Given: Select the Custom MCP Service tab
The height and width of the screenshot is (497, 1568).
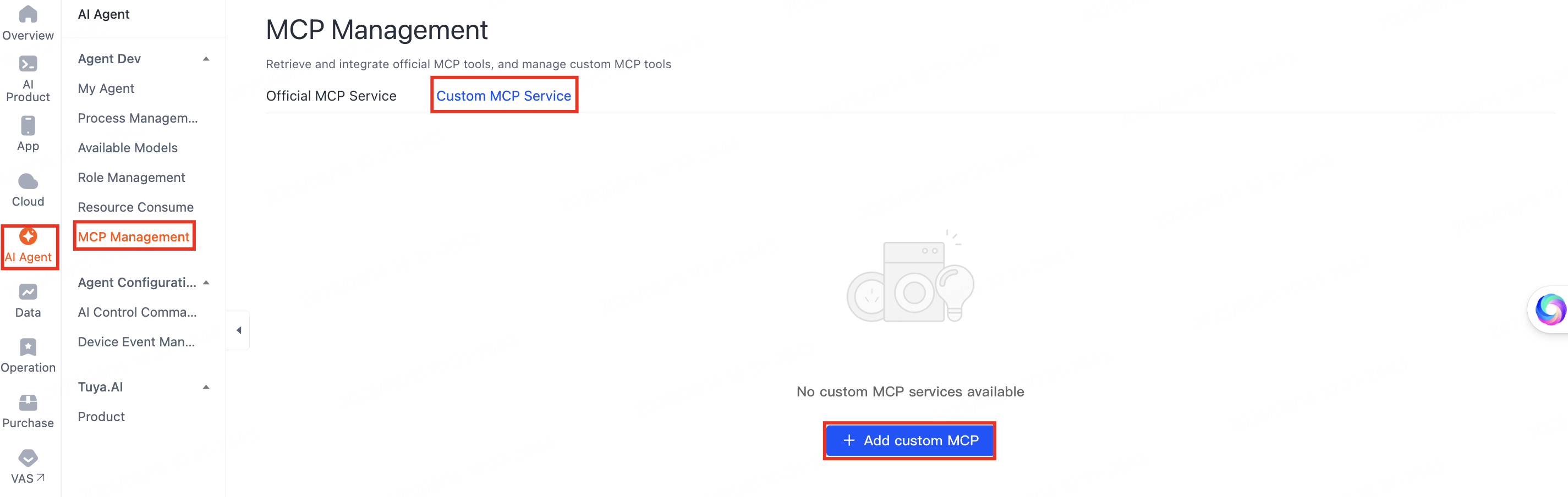Looking at the screenshot, I should (x=504, y=96).
